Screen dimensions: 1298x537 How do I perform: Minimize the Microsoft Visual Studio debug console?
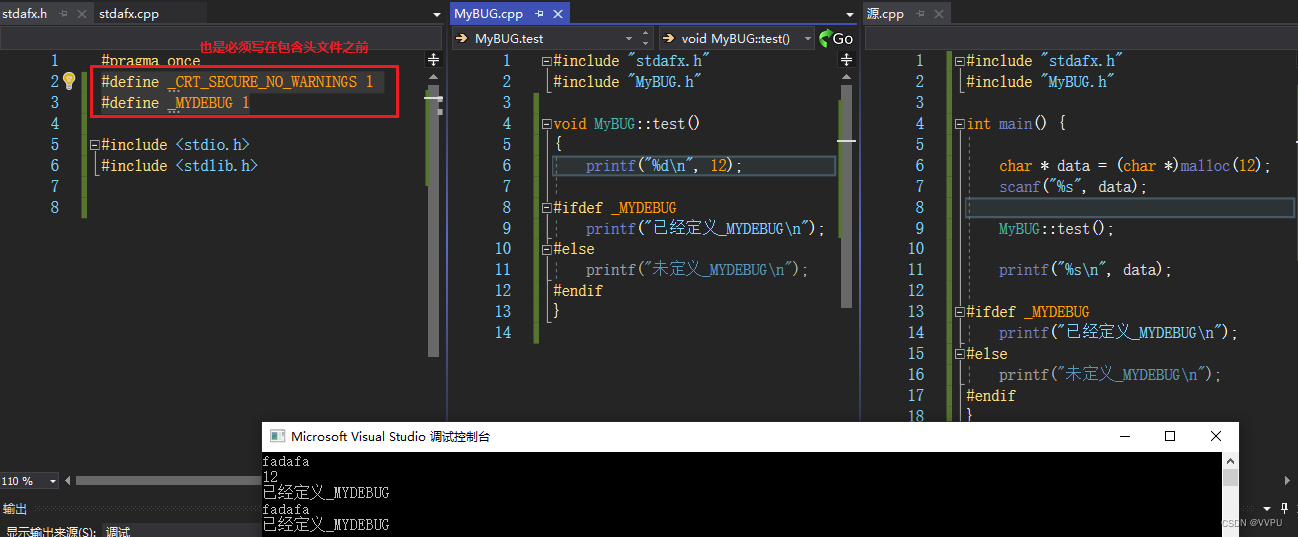pos(1124,437)
